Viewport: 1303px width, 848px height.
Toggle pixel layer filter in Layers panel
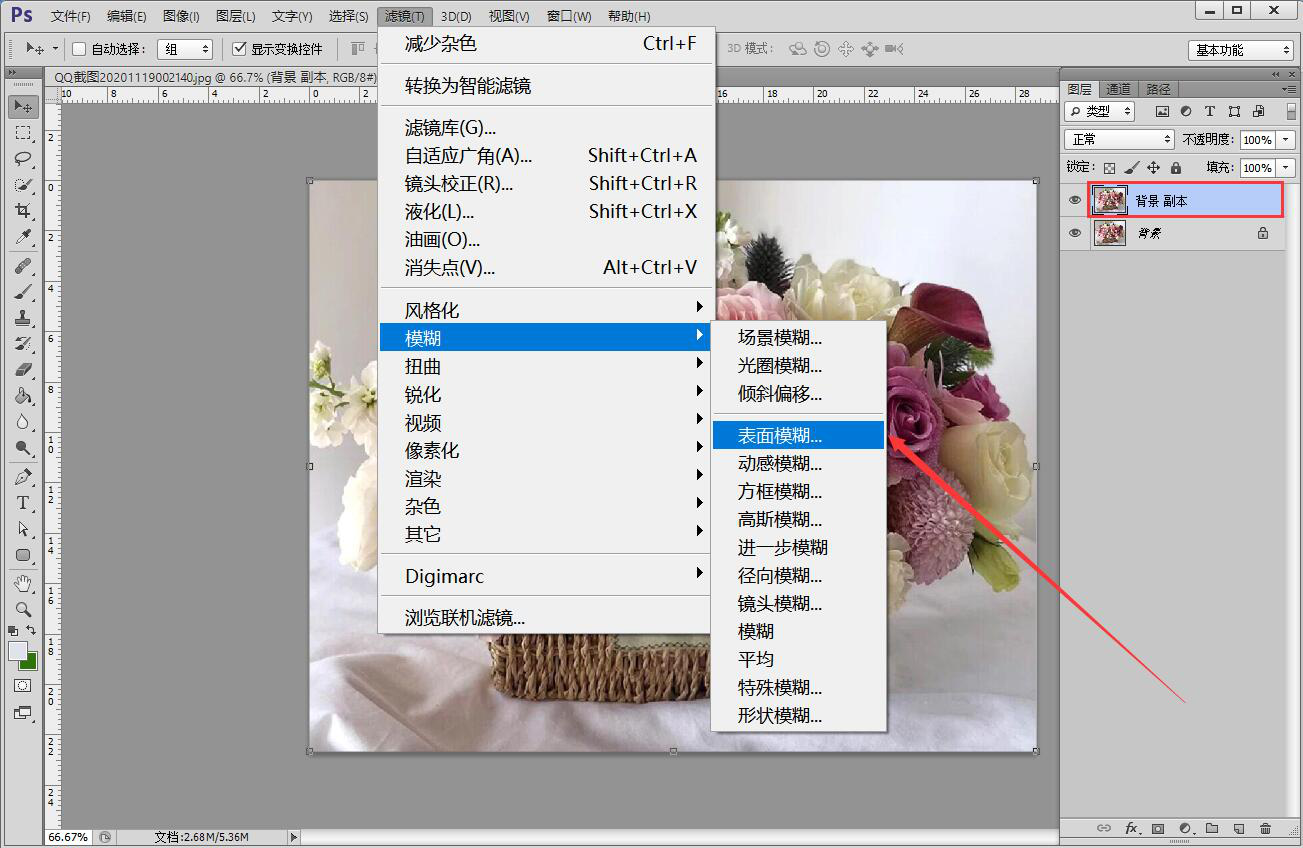click(1162, 111)
